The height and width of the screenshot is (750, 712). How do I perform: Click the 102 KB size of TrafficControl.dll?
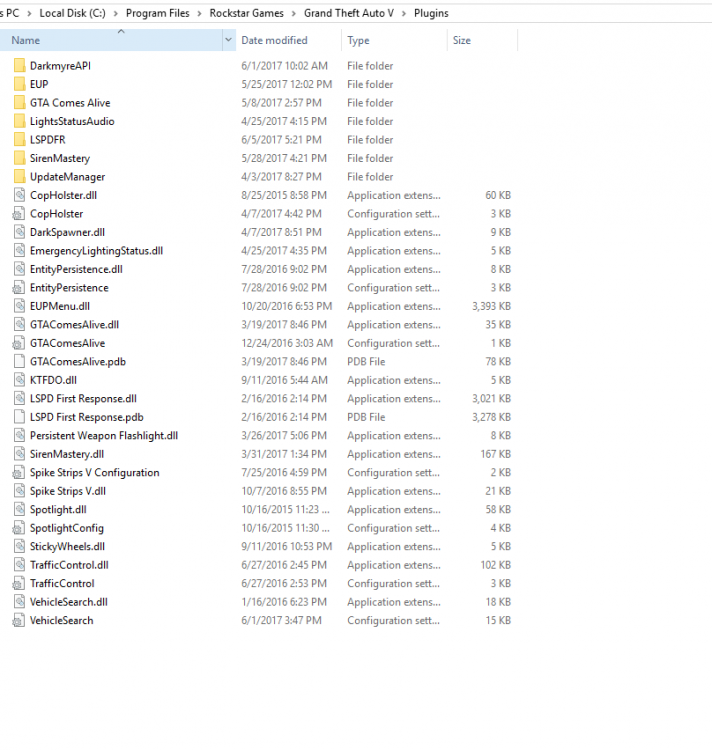[496, 565]
